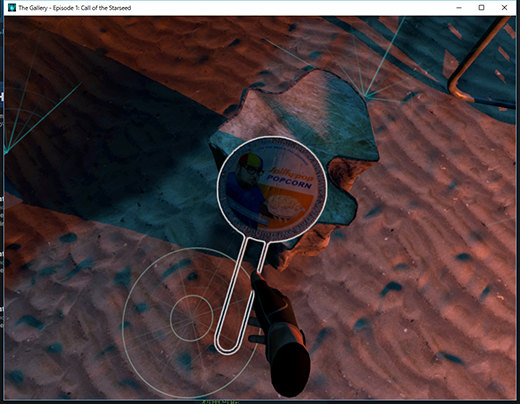
Task: Minimize The Gallery game window
Action: tap(459, 8)
